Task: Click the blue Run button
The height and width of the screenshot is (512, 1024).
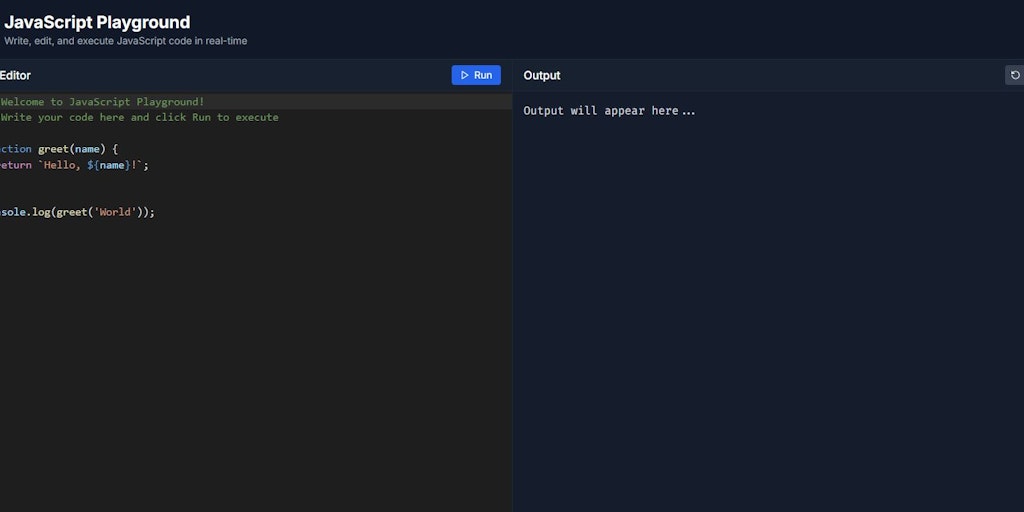Action: point(476,75)
